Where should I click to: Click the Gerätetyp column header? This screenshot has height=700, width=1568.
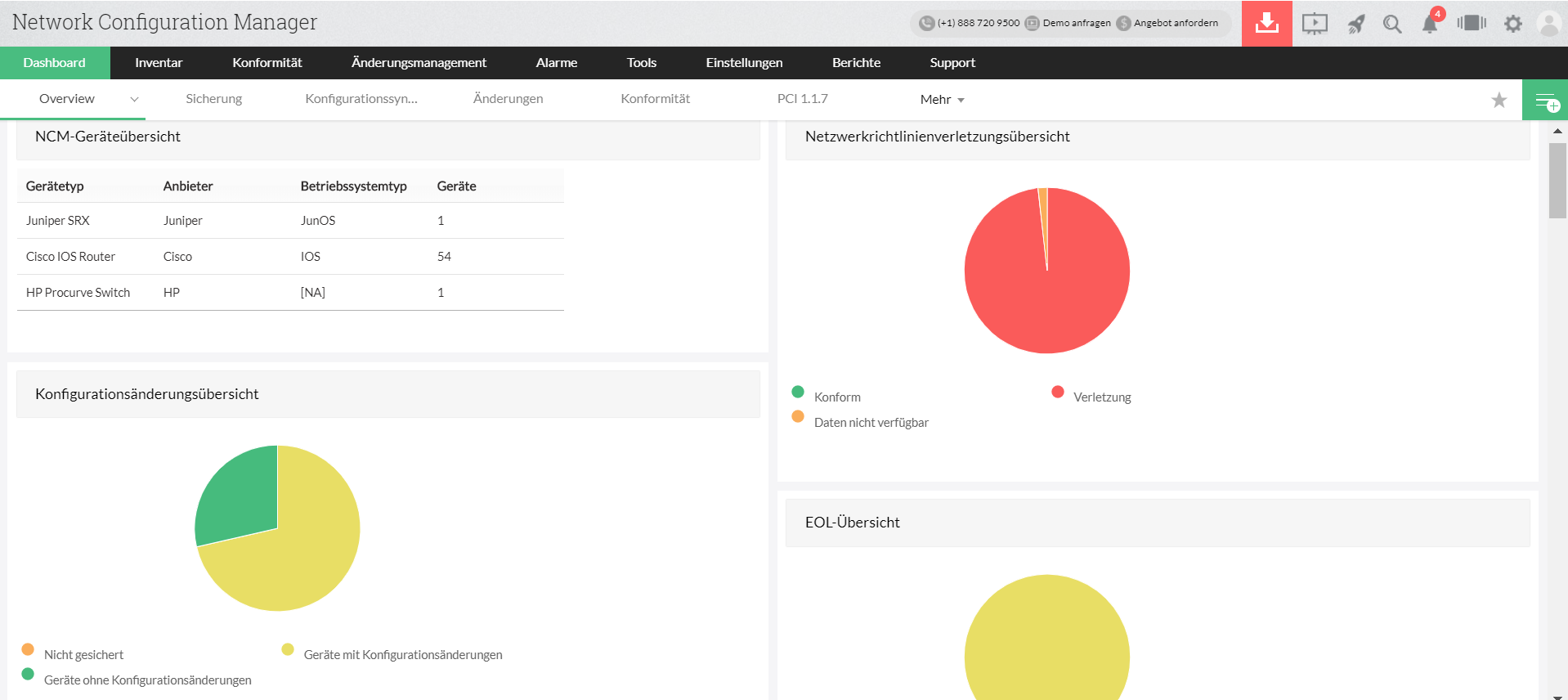tap(55, 186)
